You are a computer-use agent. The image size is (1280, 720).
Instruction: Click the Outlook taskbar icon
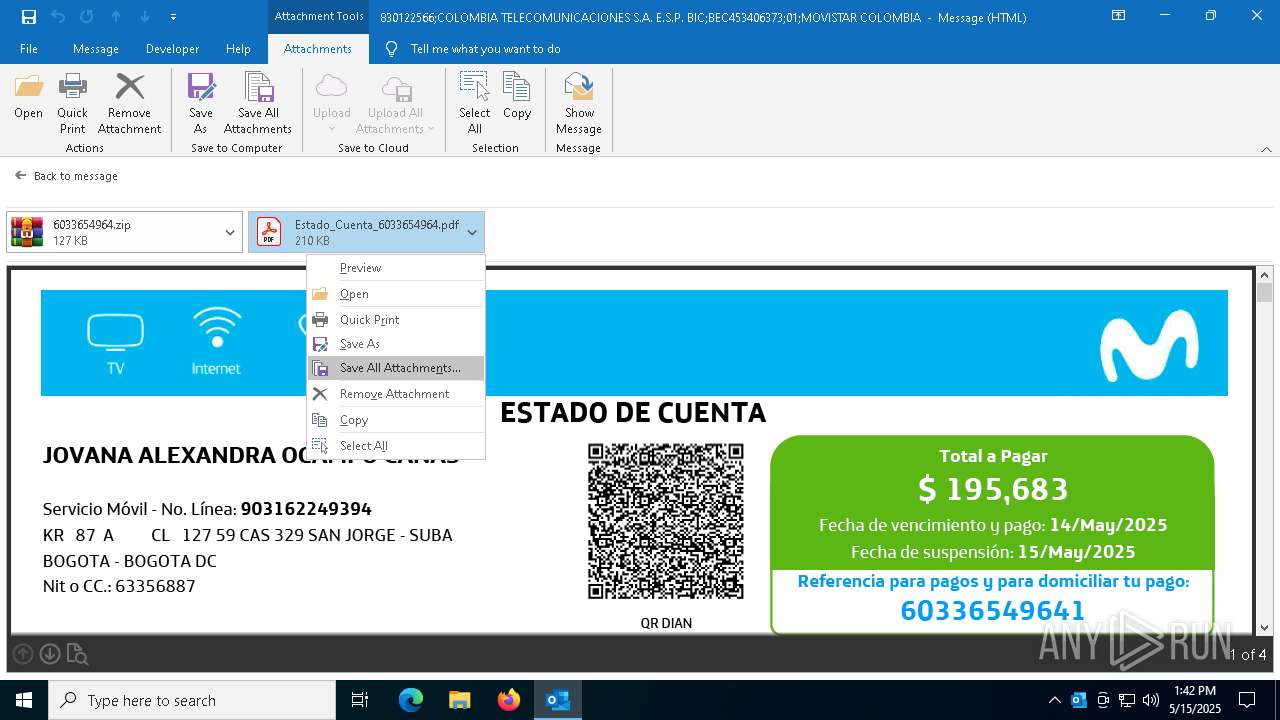tap(557, 700)
